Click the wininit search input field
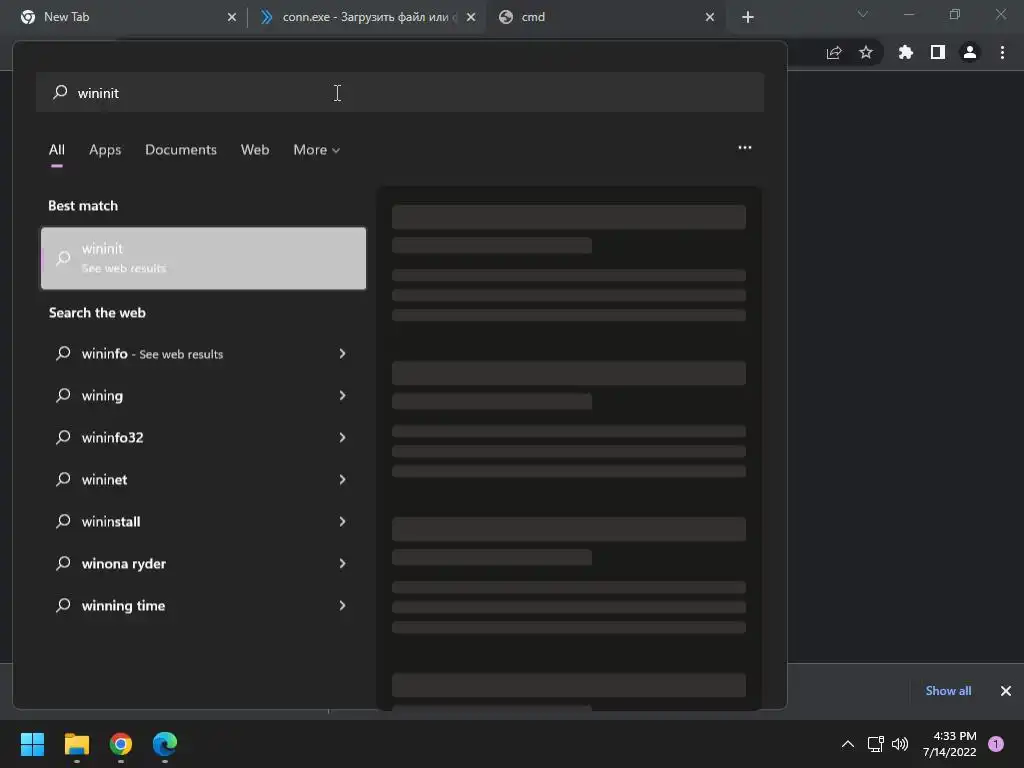 click(x=400, y=93)
